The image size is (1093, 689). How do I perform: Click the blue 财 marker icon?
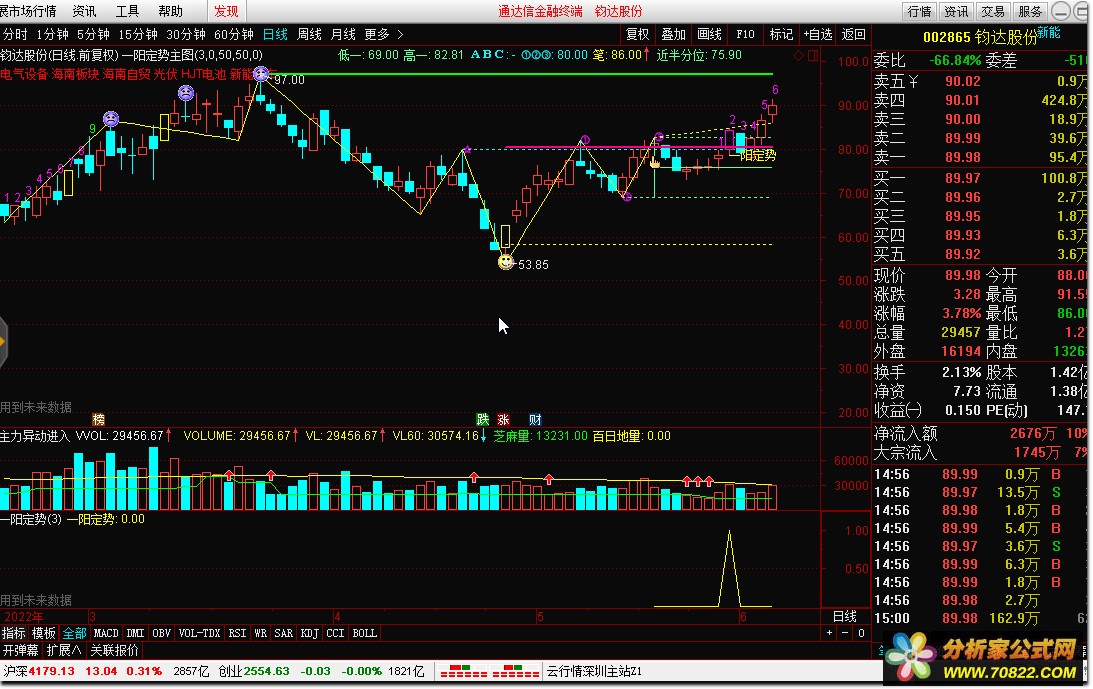click(x=535, y=419)
